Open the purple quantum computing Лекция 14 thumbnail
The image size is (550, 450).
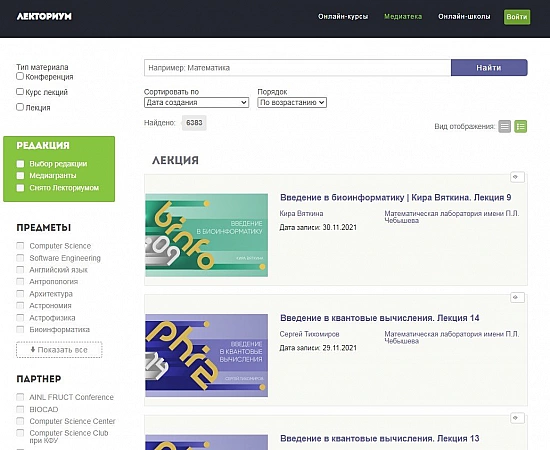[x=207, y=355]
